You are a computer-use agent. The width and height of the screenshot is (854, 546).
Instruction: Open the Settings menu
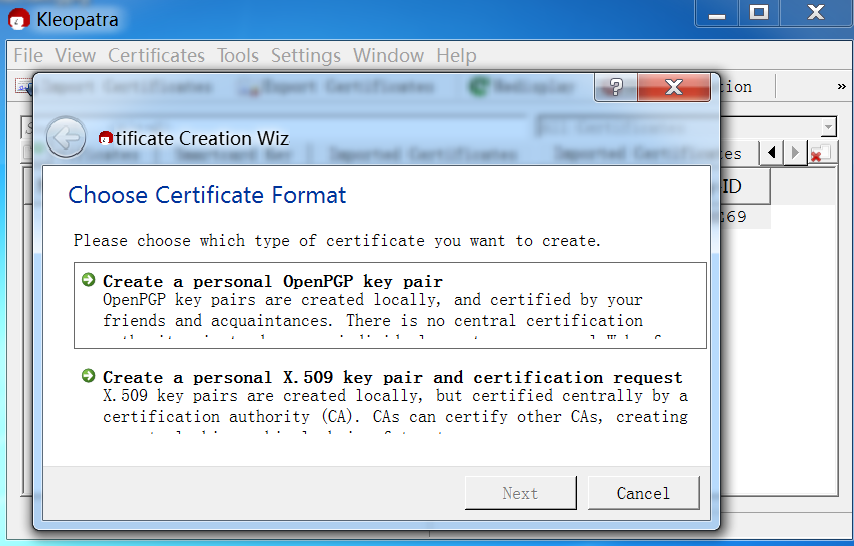306,56
